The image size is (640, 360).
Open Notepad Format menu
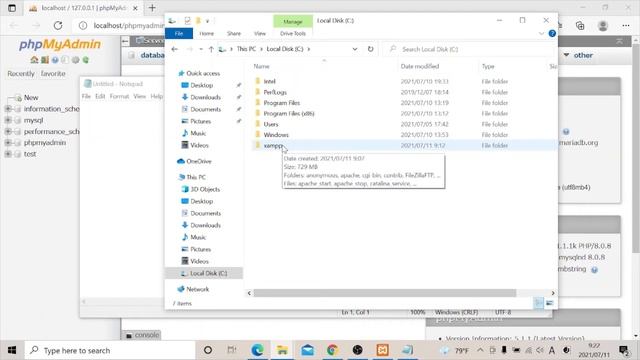point(119,96)
